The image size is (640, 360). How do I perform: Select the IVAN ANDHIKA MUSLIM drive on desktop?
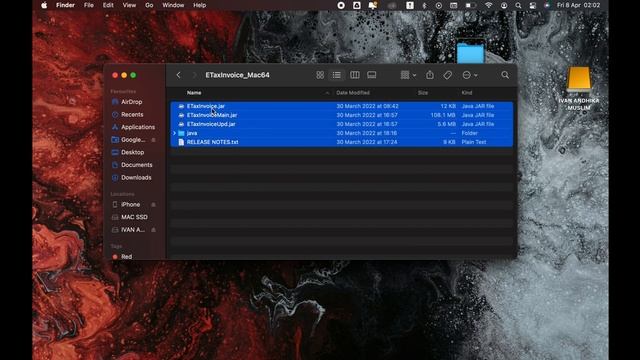click(x=579, y=88)
